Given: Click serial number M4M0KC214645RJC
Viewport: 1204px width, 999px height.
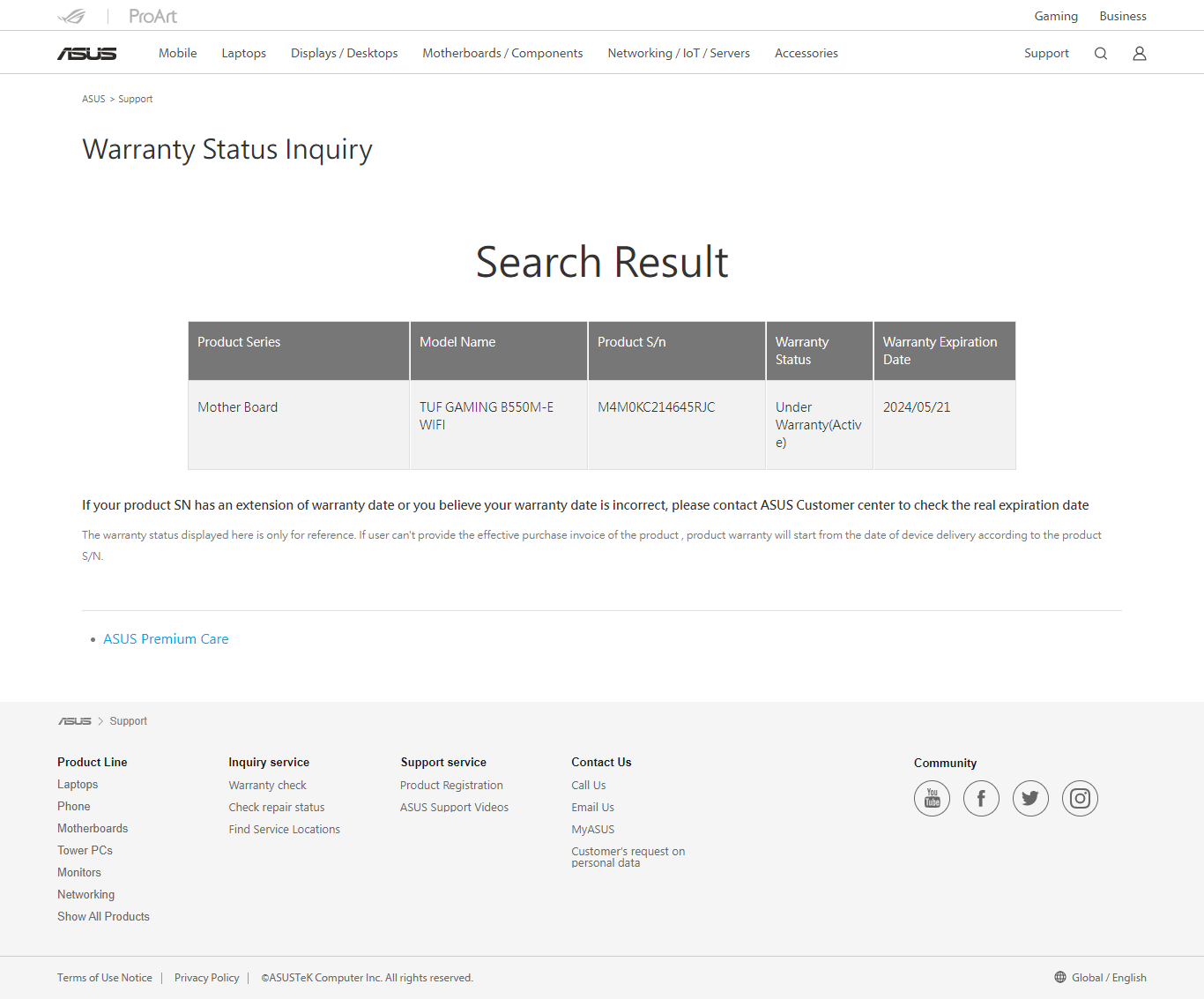Looking at the screenshot, I should [657, 407].
